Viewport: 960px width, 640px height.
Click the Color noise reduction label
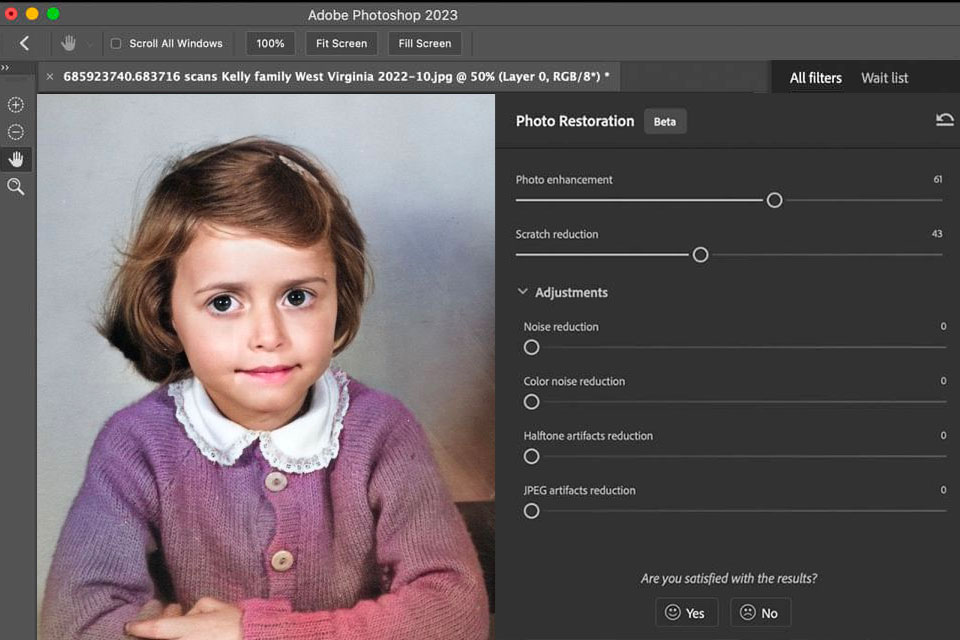(x=574, y=381)
